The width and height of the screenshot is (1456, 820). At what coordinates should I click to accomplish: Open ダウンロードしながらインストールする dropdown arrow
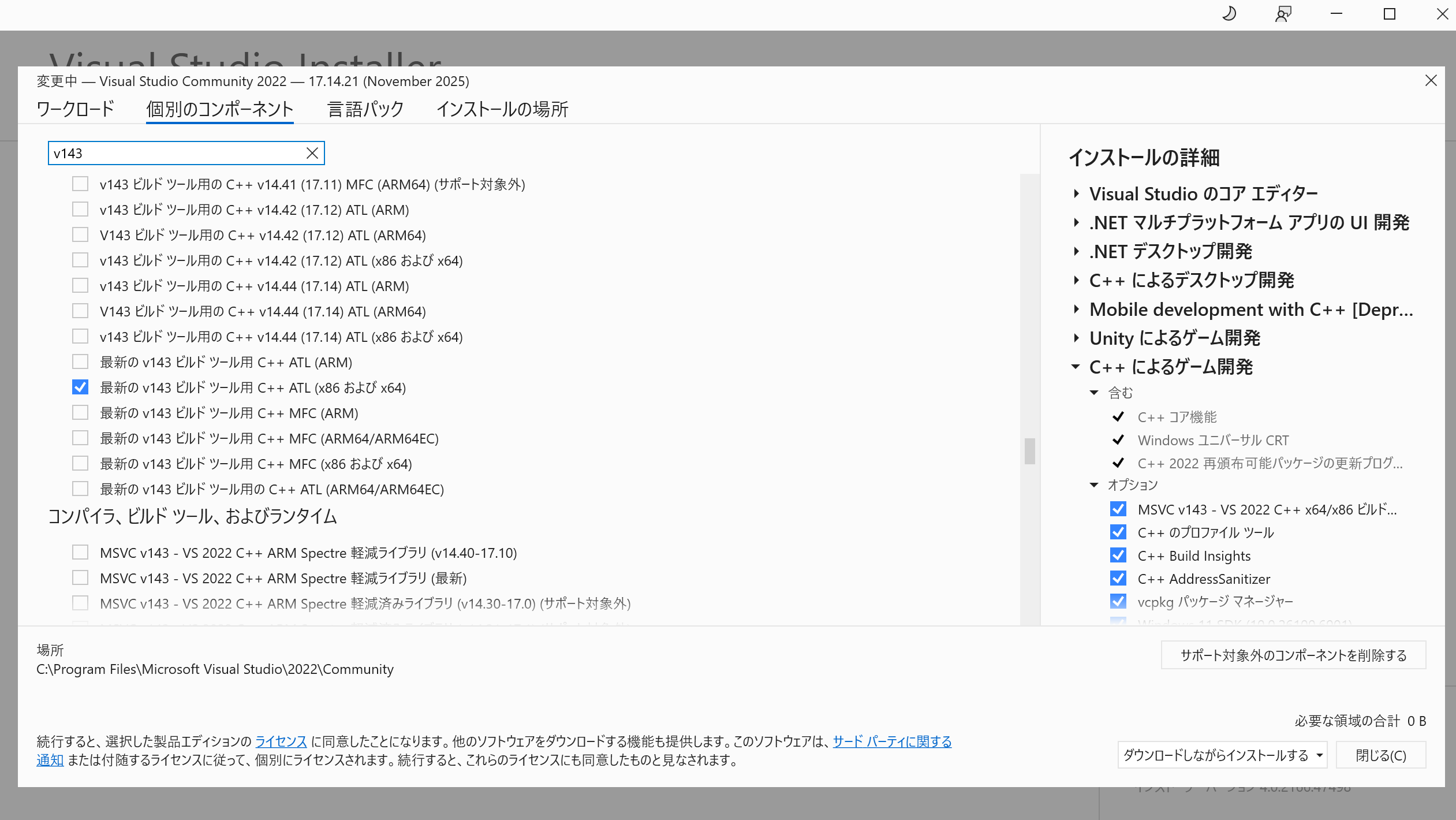pos(1320,755)
